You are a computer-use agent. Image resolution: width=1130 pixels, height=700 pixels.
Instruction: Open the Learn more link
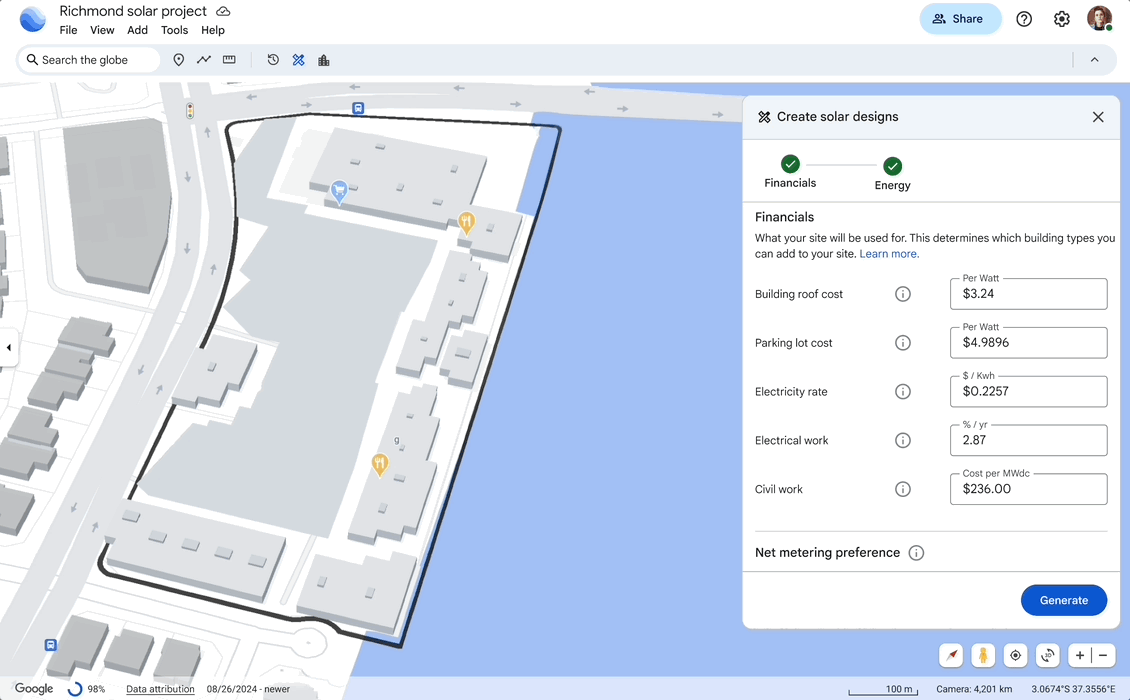(x=889, y=253)
